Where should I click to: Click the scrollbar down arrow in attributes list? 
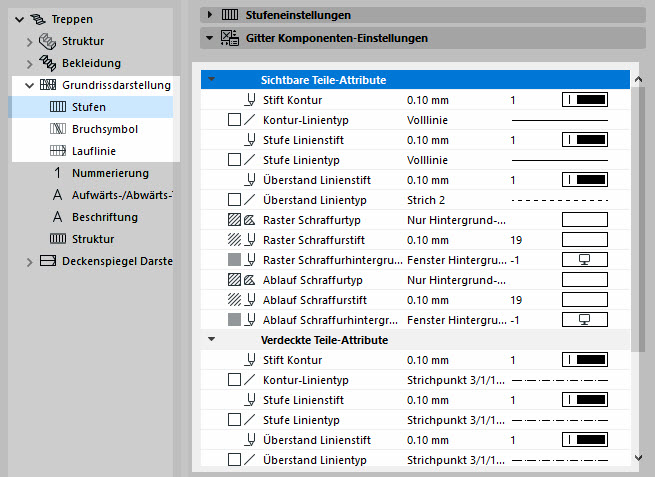(639, 457)
